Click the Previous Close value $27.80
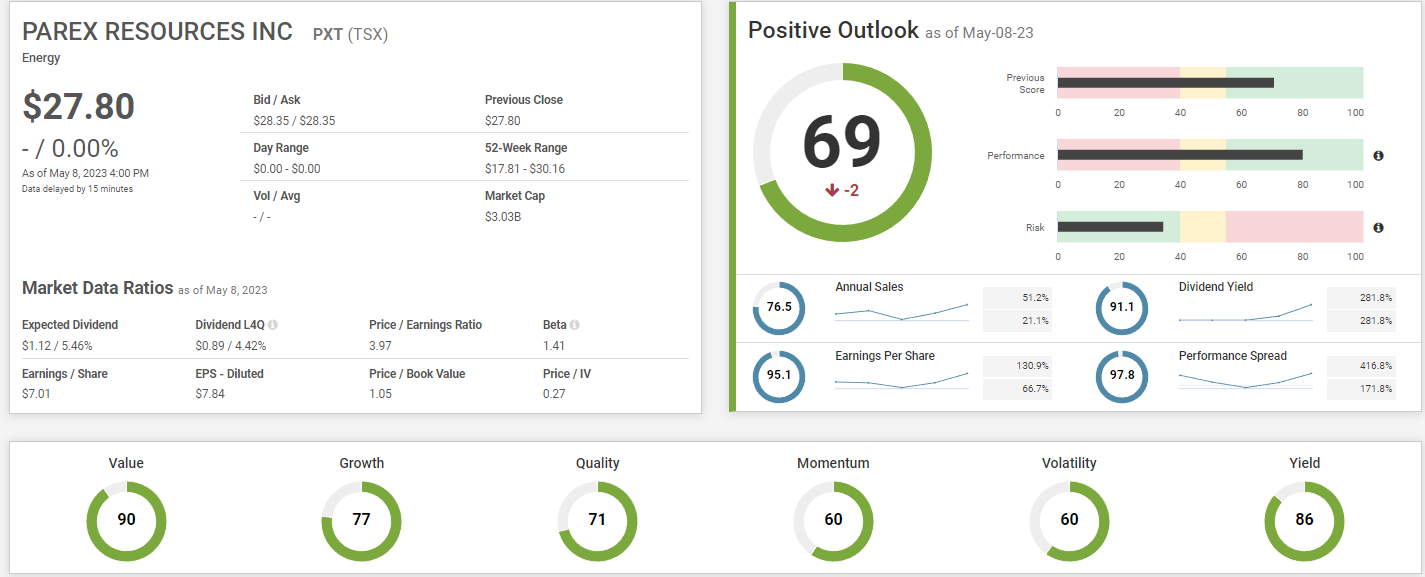This screenshot has width=1425, height=577. coord(503,121)
